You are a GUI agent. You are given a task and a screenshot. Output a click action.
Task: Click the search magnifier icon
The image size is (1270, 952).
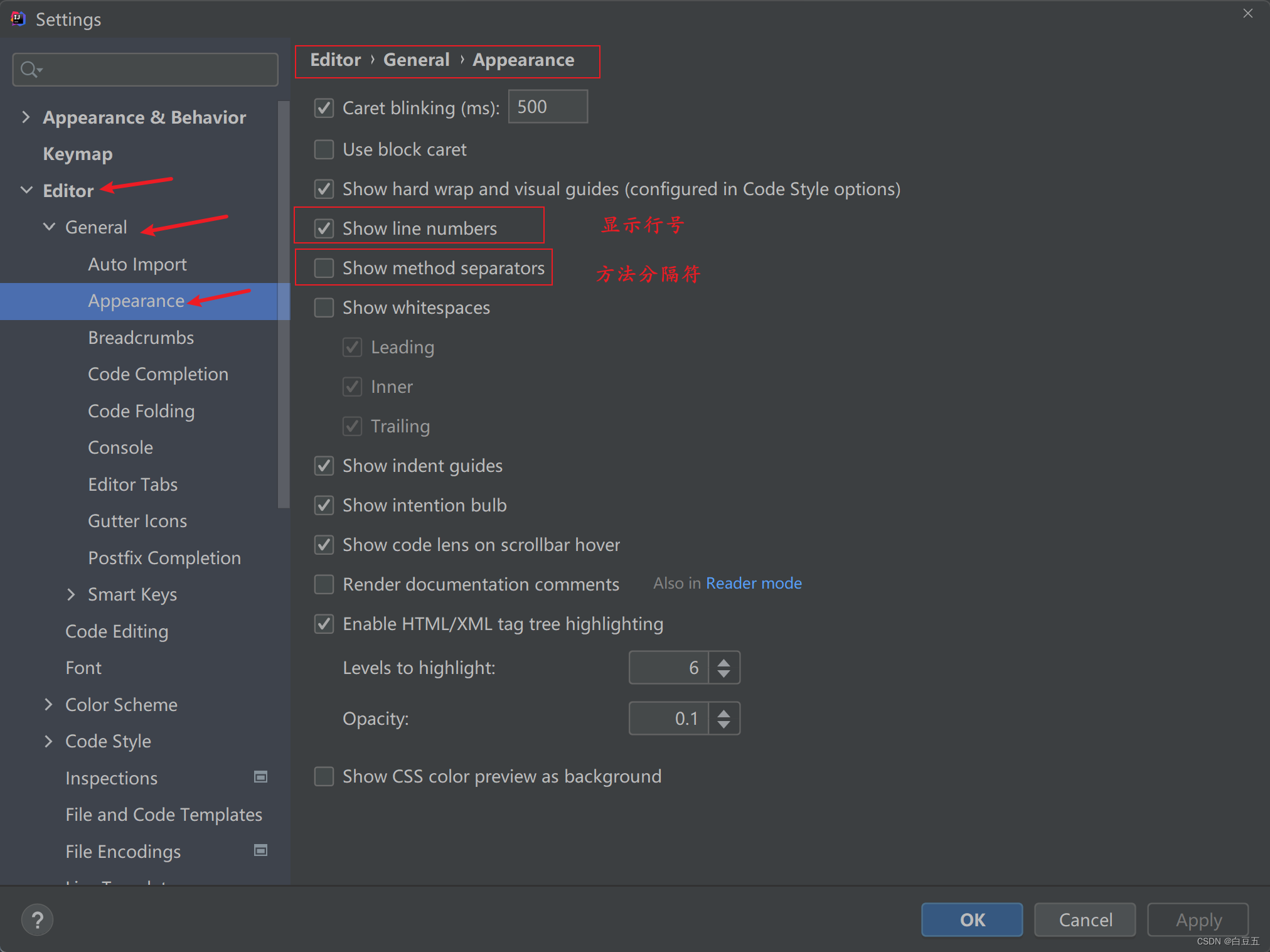(30, 69)
